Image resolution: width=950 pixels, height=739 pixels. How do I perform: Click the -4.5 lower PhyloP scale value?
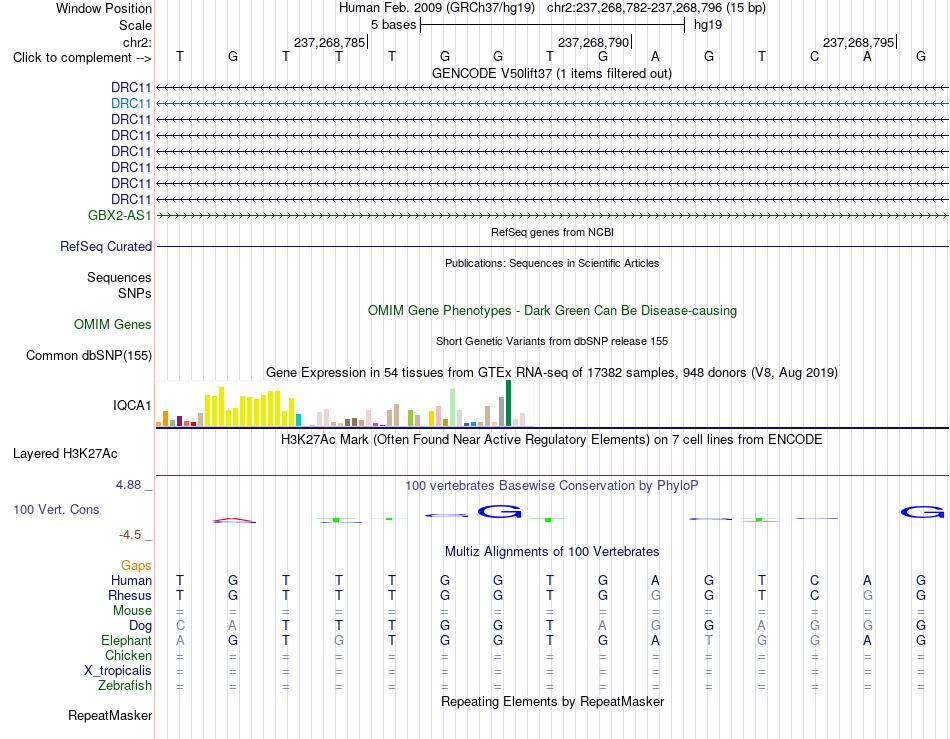click(x=130, y=534)
